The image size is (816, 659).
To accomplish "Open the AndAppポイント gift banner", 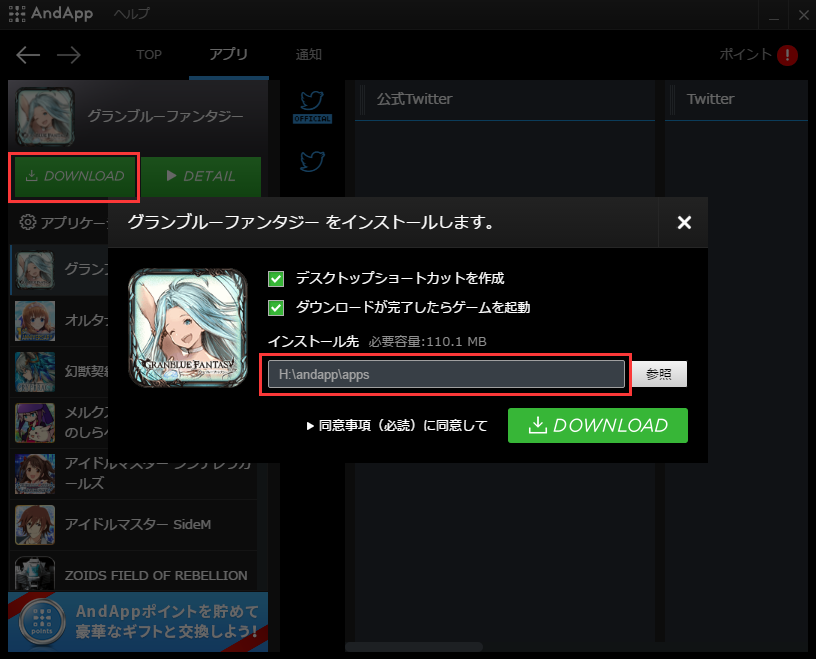I will click(138, 622).
